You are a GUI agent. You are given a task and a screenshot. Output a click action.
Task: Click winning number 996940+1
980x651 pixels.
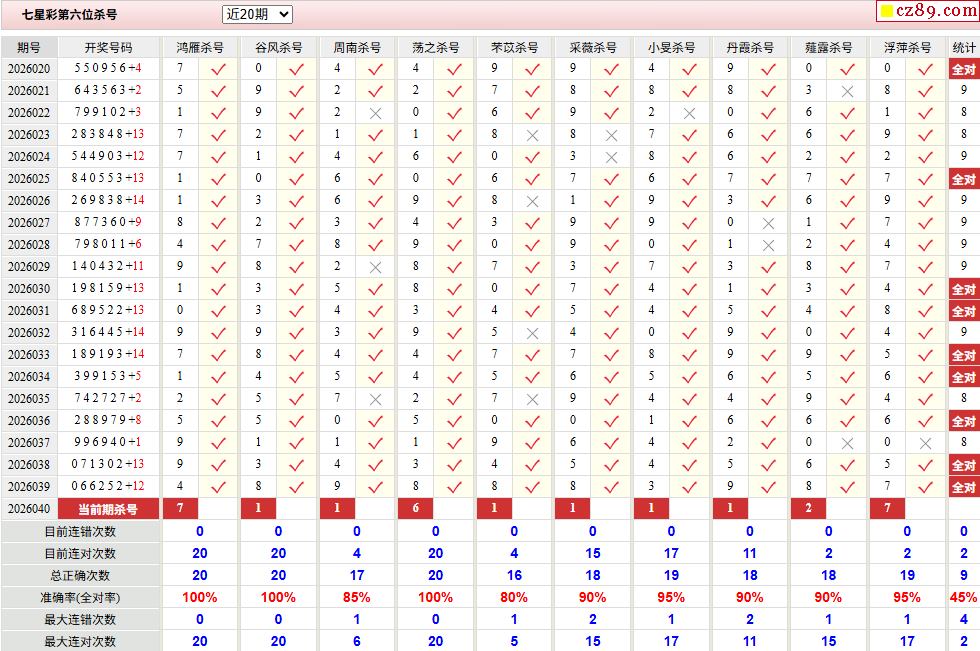[x=108, y=442]
